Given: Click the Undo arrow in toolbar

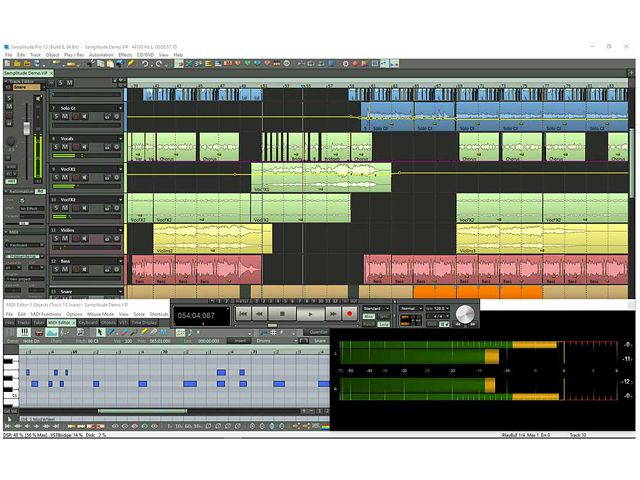Looking at the screenshot, I should (145, 64).
